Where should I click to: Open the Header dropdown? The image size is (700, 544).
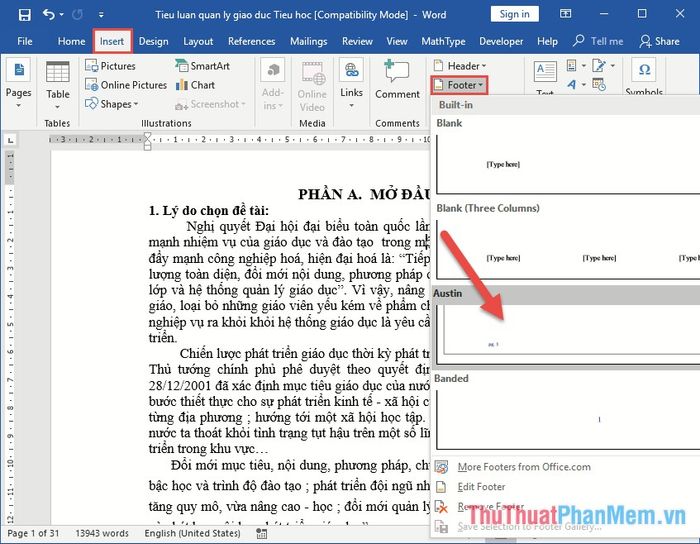click(460, 66)
